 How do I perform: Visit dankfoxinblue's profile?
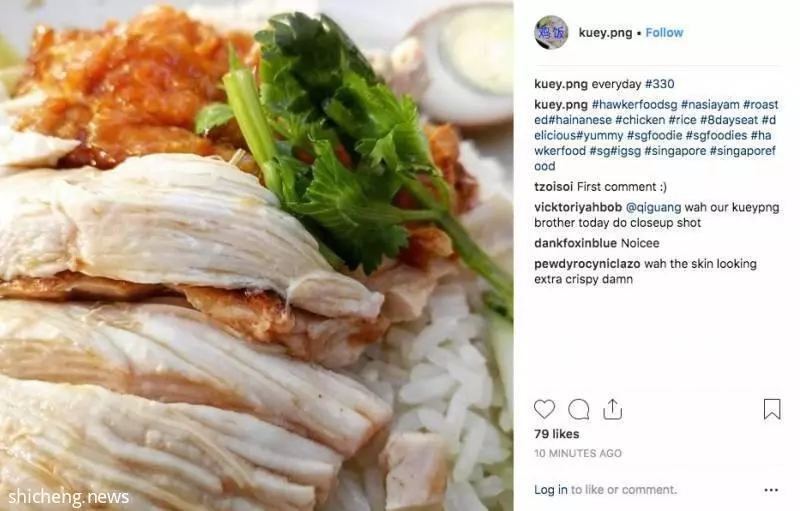coord(575,243)
